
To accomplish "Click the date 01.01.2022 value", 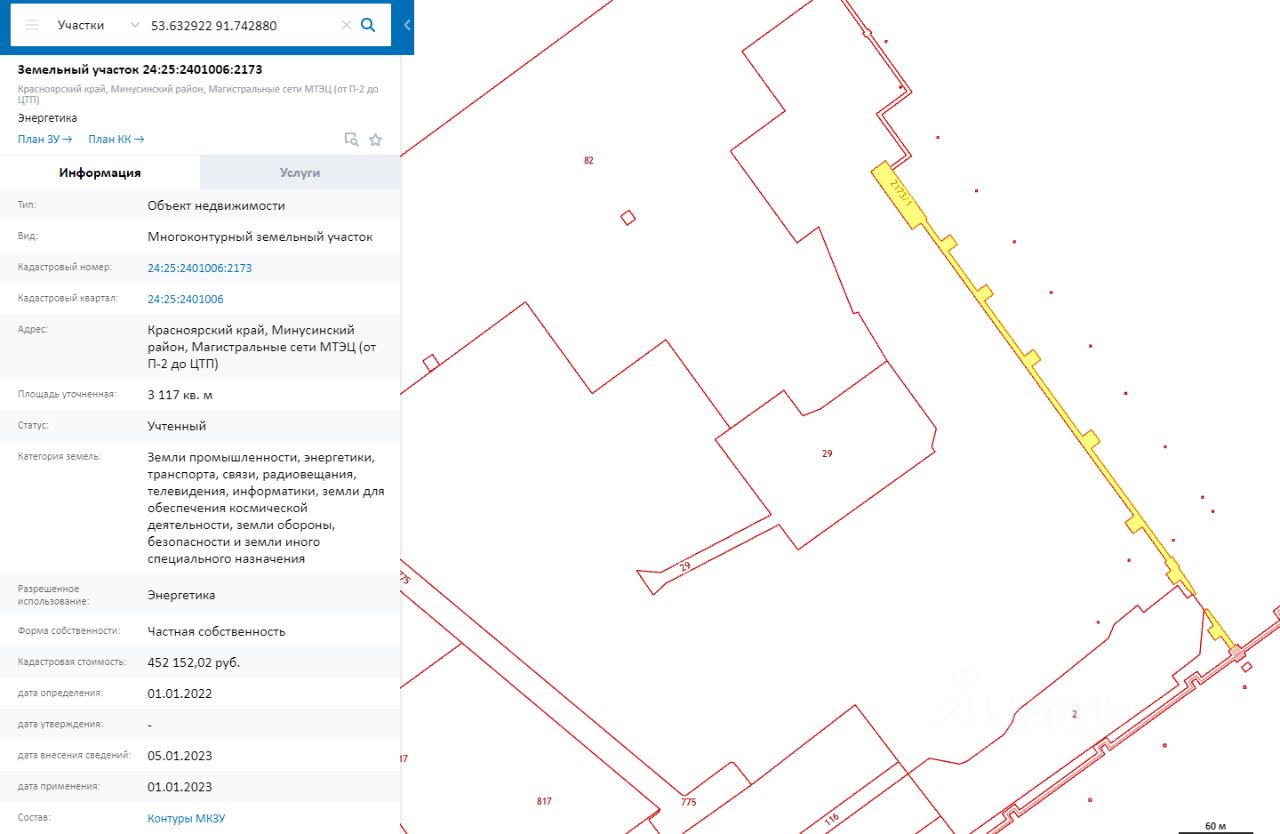I will pyautogui.click(x=180, y=693).
